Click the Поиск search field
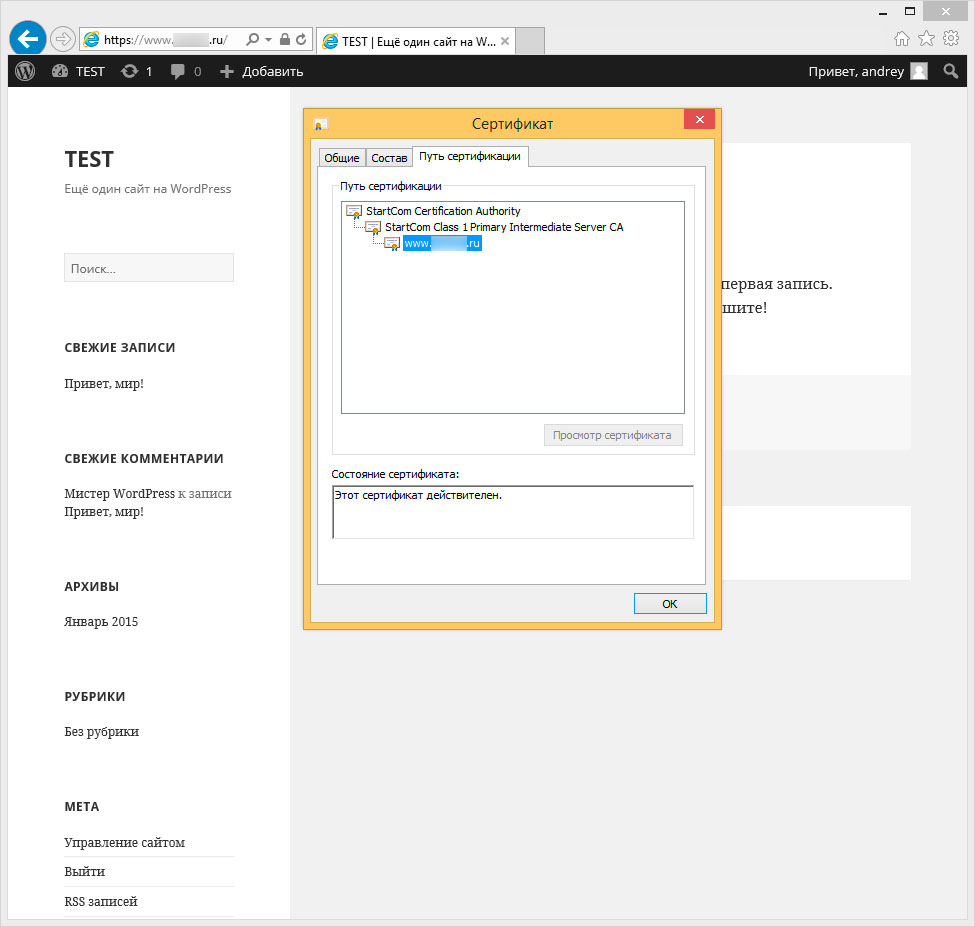975x927 pixels. click(x=149, y=268)
